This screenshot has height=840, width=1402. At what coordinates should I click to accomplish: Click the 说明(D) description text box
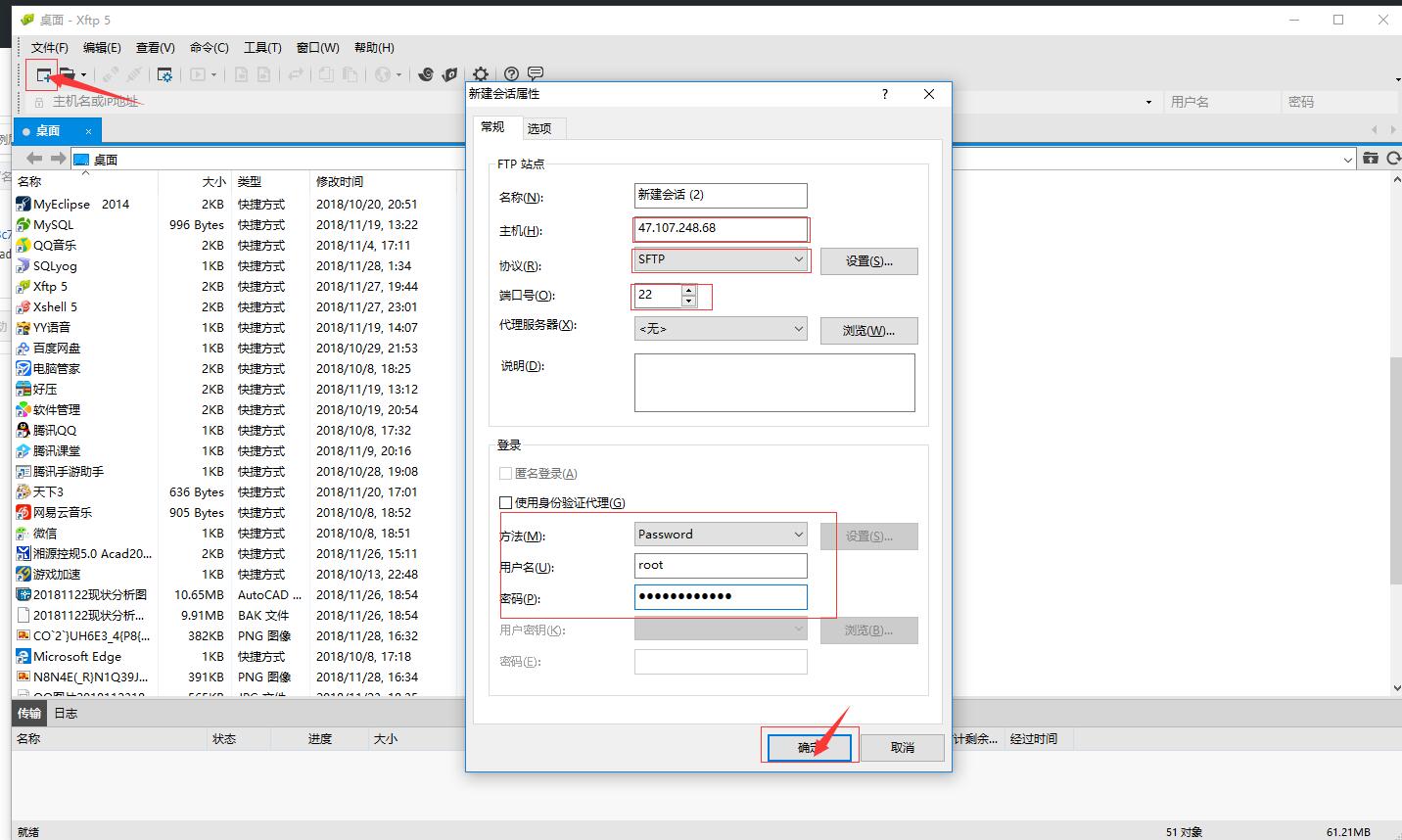(774, 383)
